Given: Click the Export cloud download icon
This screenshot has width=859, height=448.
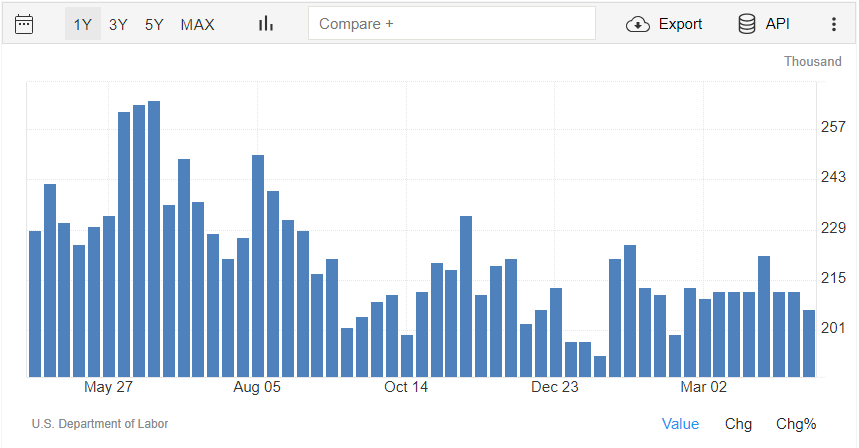Looking at the screenshot, I should (x=638, y=24).
